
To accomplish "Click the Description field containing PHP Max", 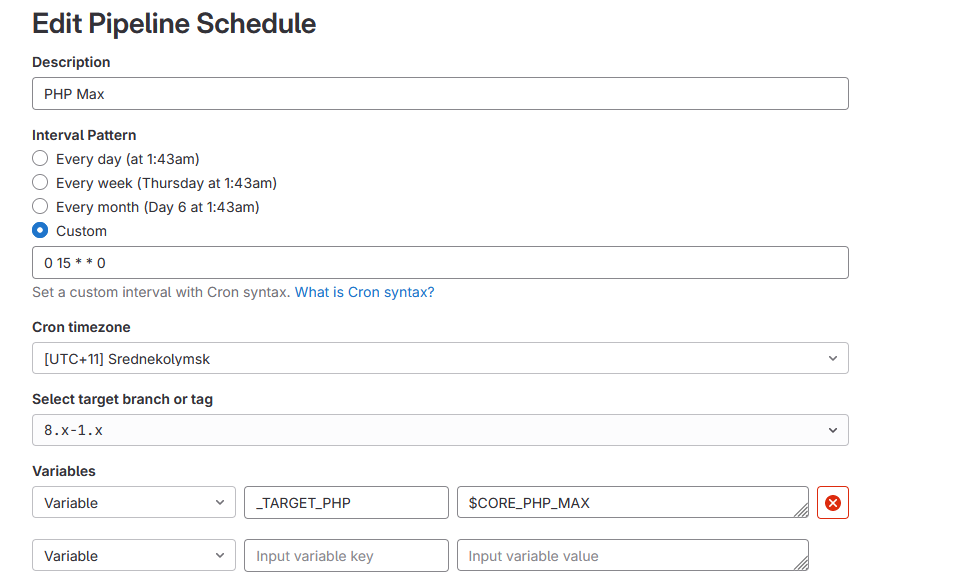I will (x=440, y=93).
